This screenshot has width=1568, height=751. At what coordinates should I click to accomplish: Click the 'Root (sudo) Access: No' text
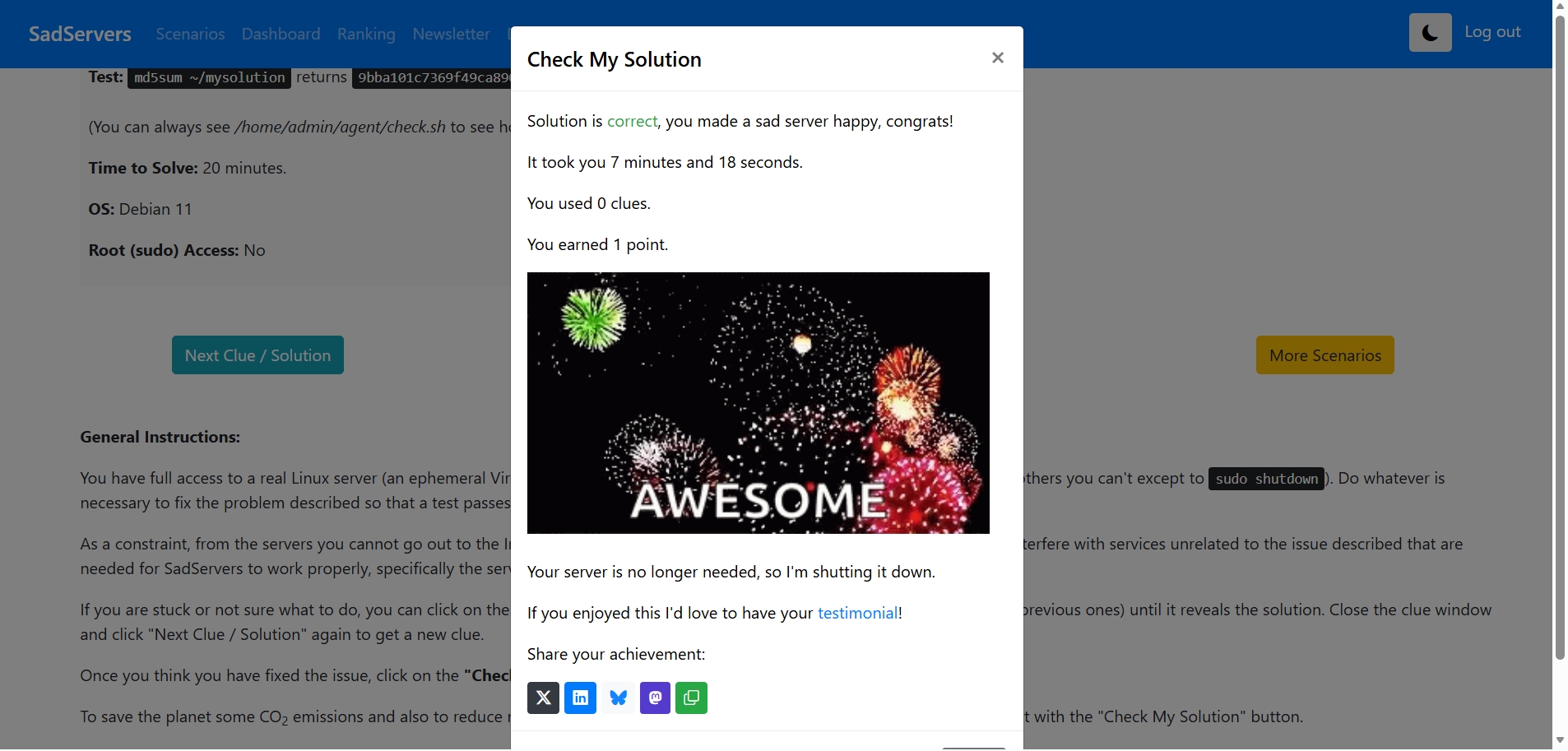click(177, 250)
